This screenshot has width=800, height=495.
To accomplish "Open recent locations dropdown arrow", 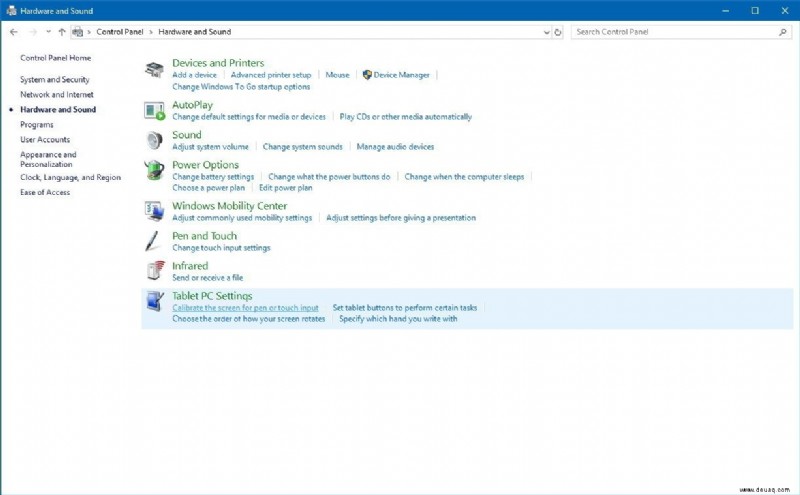I will point(48,32).
